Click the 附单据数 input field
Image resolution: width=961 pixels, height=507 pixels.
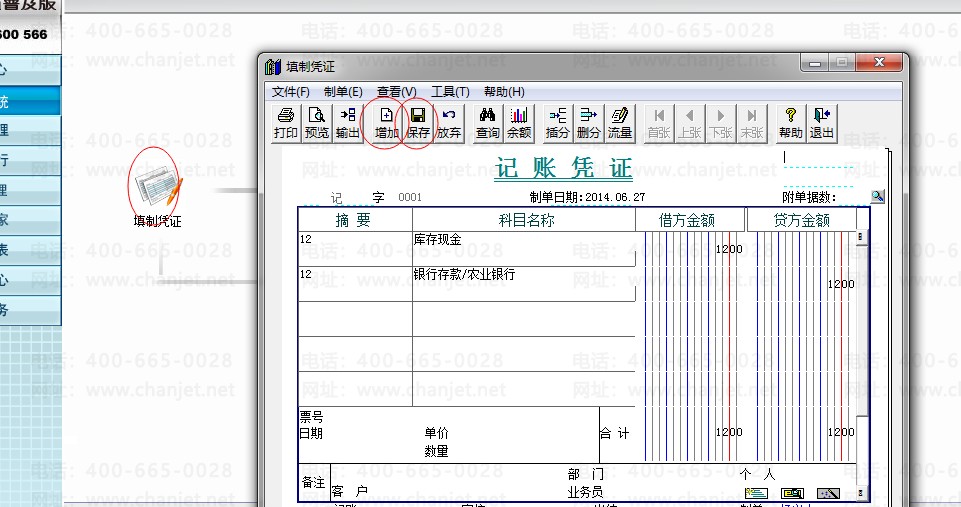click(x=853, y=197)
